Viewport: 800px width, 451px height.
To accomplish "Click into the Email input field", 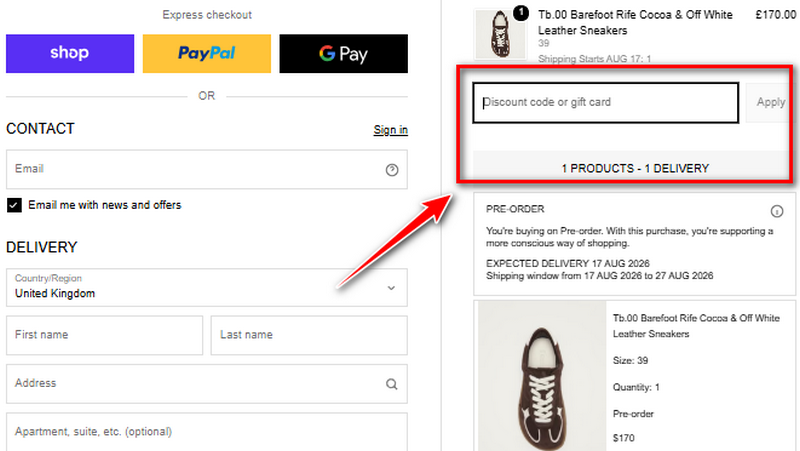I will (x=207, y=169).
